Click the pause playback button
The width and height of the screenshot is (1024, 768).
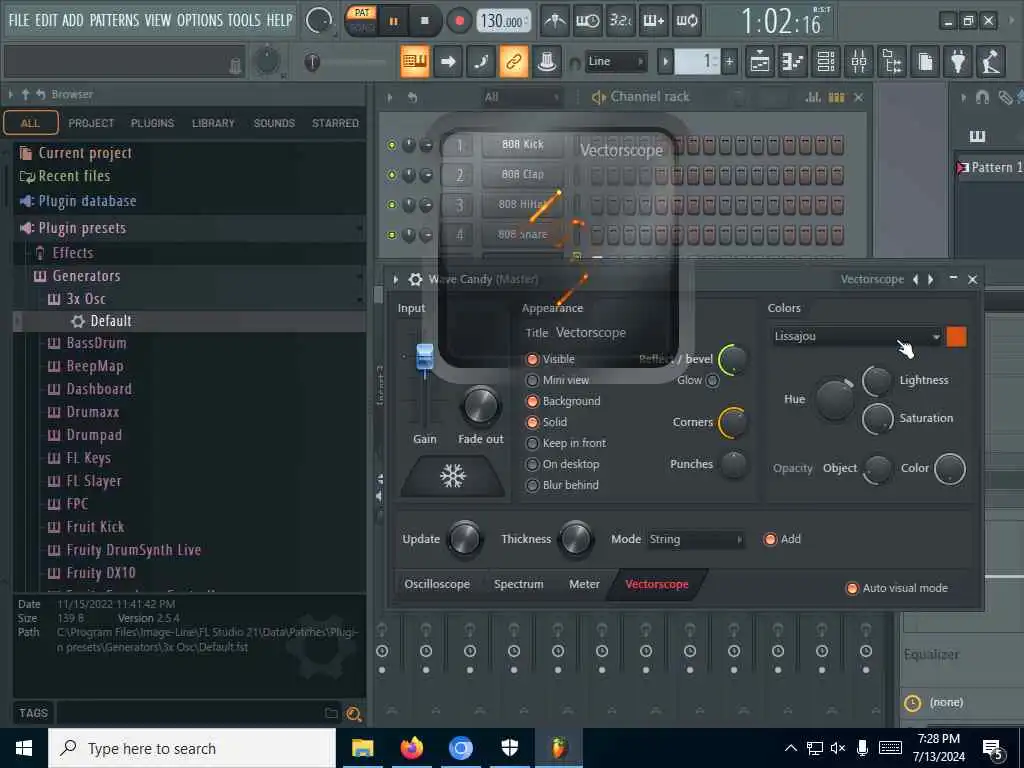(393, 21)
